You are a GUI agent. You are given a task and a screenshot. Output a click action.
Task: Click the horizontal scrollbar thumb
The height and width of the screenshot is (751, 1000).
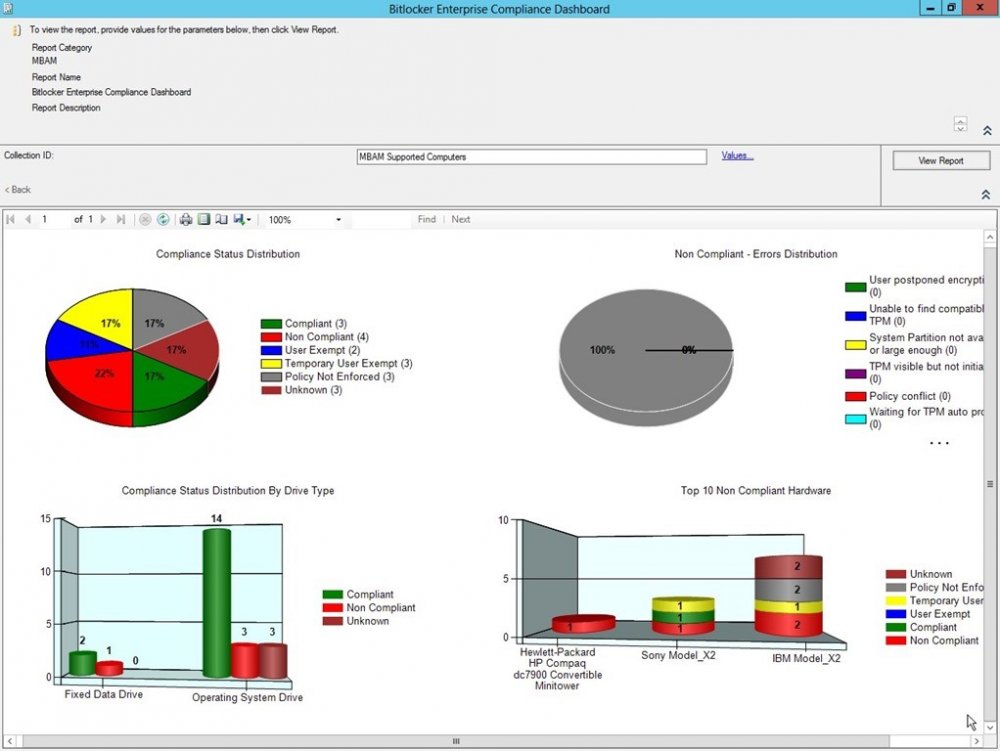coord(455,741)
